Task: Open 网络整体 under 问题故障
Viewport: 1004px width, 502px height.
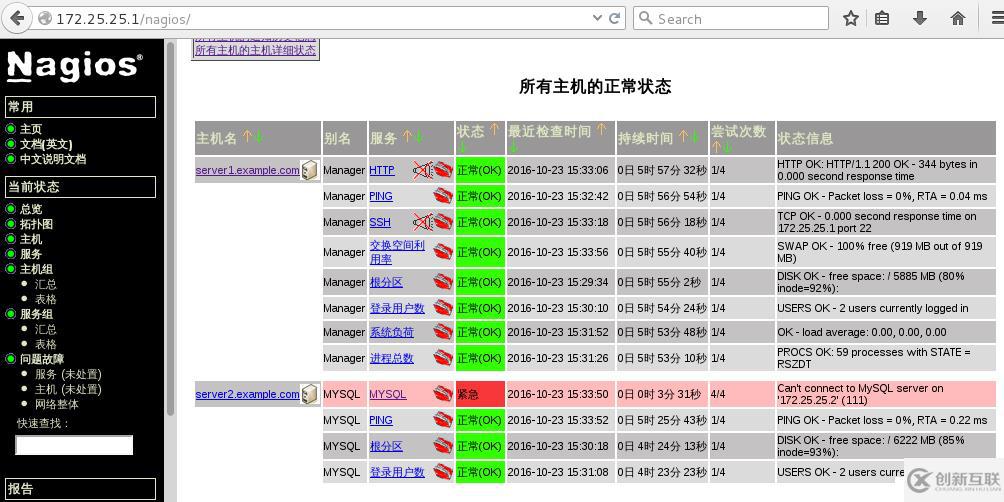Action: [x=57, y=405]
